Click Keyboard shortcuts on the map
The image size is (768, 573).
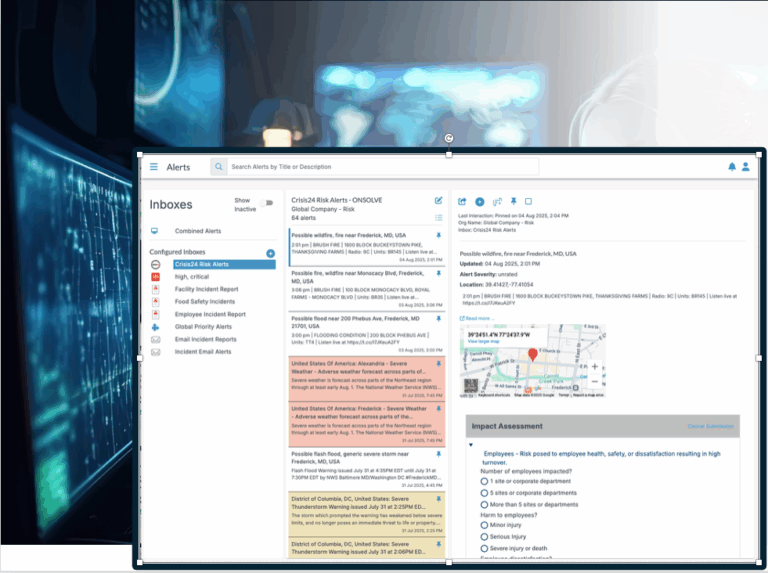click(494, 395)
